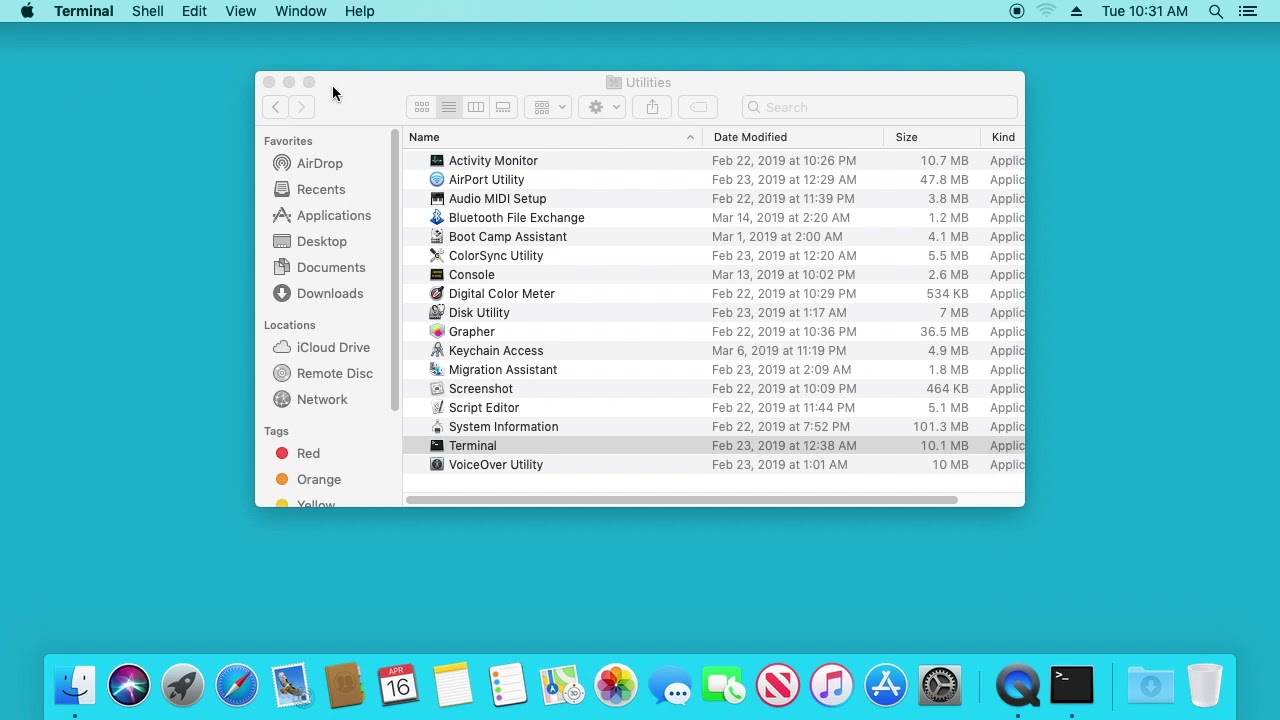Image resolution: width=1280 pixels, height=720 pixels.
Task: Open Desktop in the sidebar
Action: point(322,241)
